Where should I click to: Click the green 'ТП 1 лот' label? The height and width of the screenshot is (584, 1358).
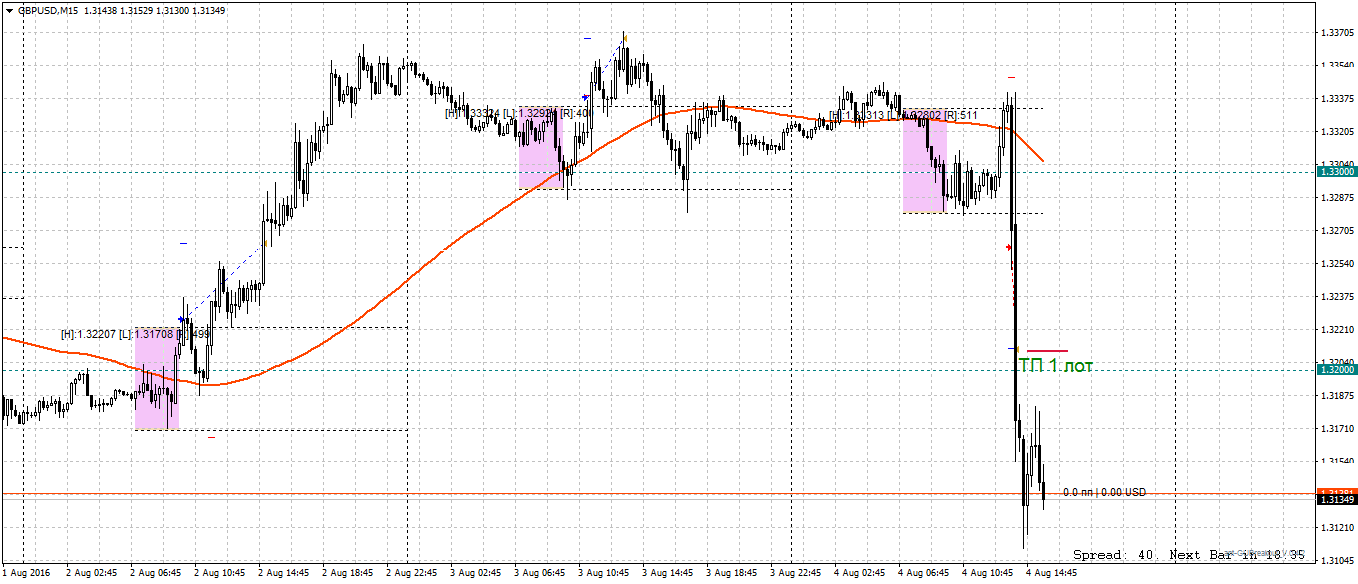(x=1056, y=366)
